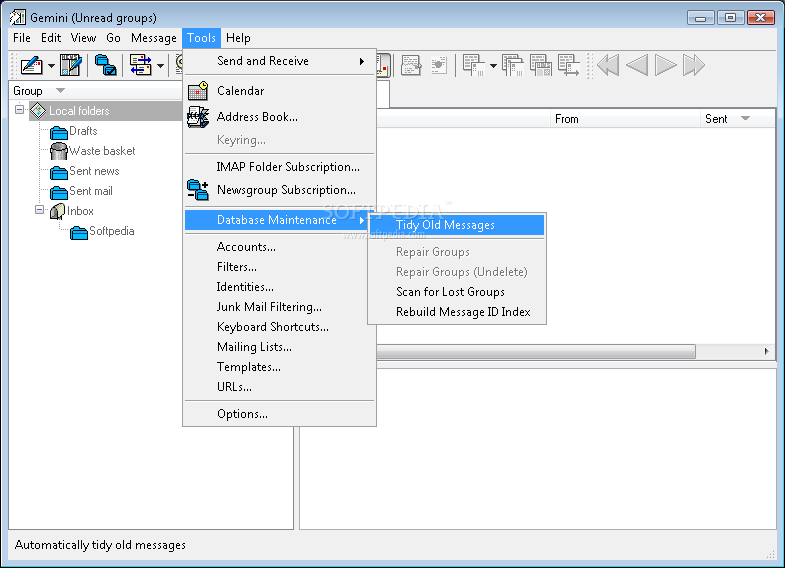Click the From column header

pos(625,119)
